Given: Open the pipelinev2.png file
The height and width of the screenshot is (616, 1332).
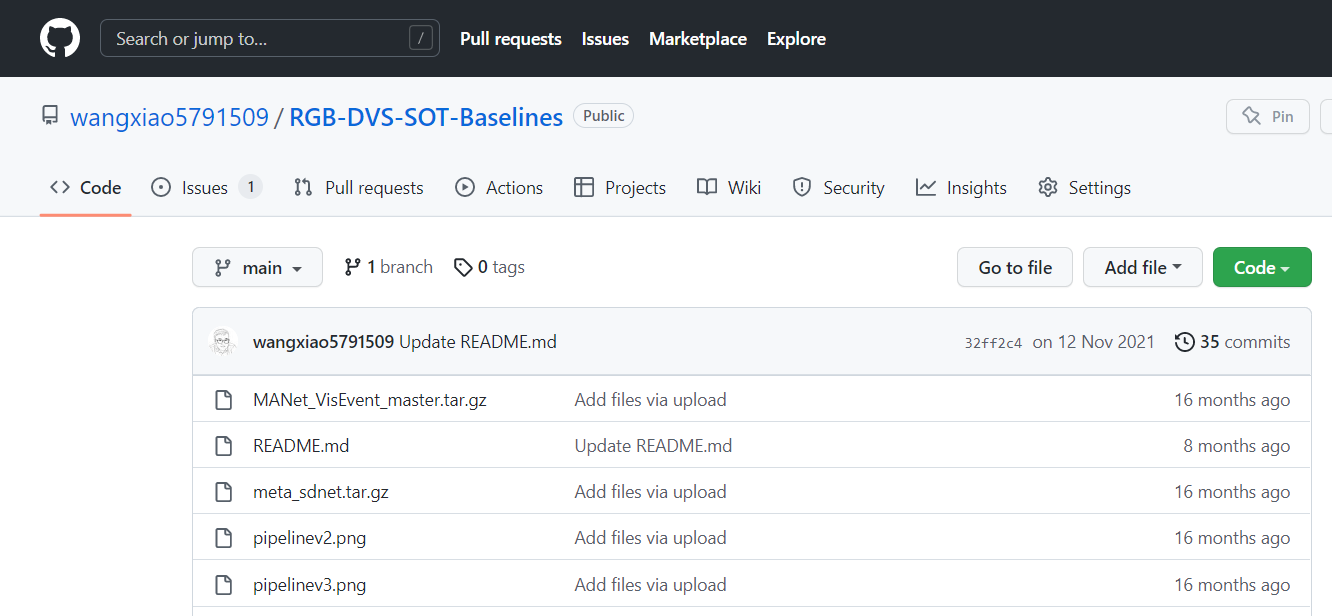Looking at the screenshot, I should coord(310,538).
